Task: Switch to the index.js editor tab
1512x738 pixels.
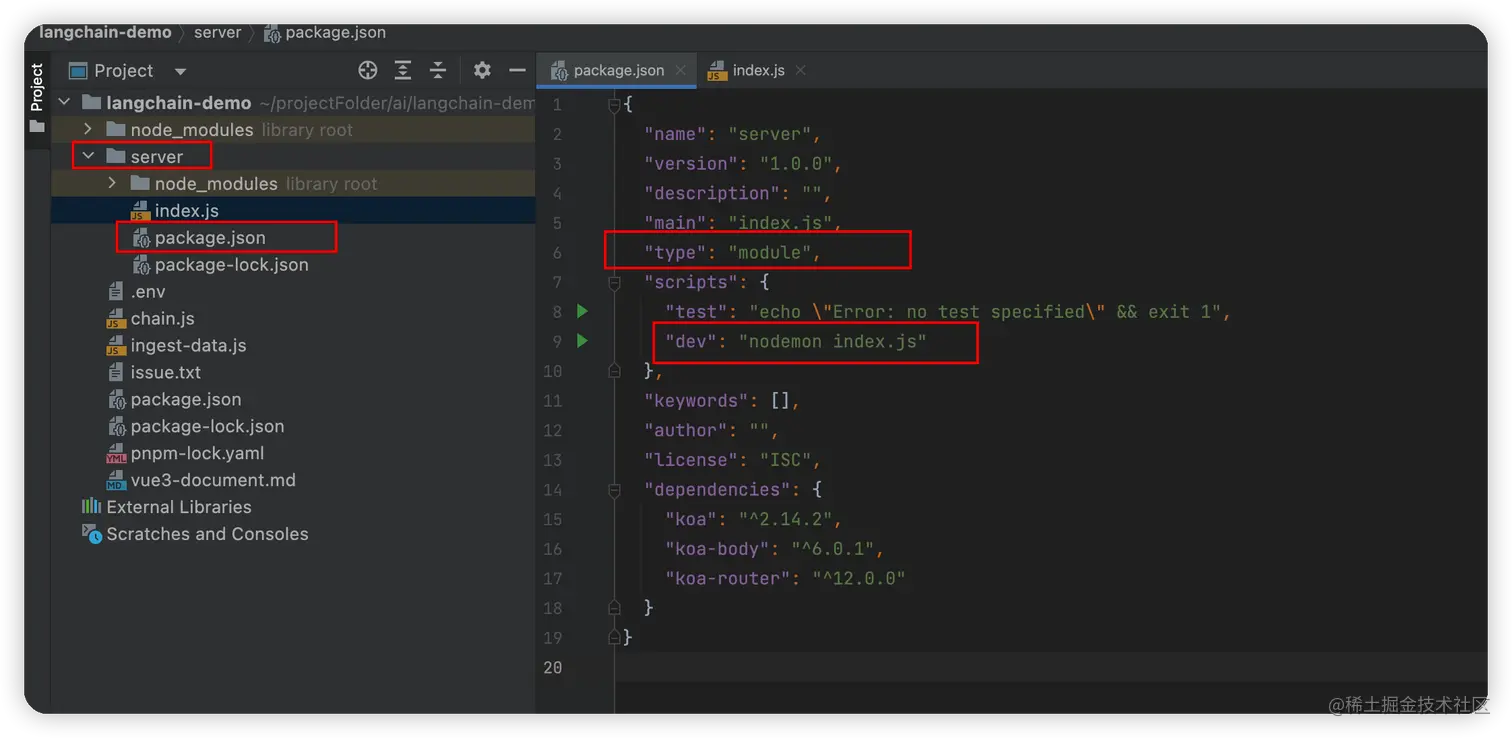Action: point(758,70)
